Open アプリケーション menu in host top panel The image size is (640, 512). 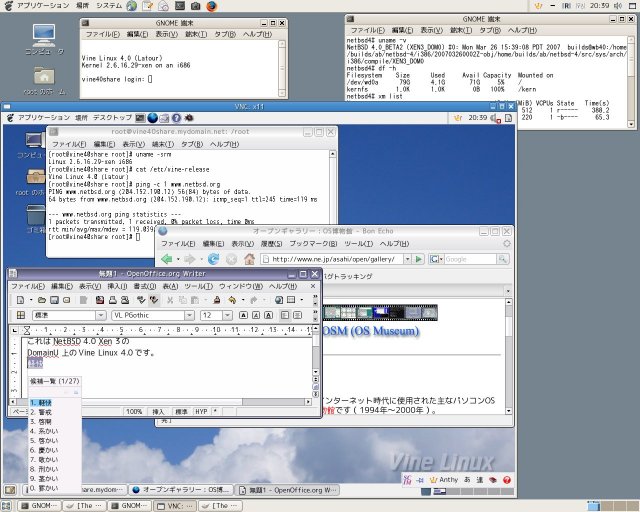pyautogui.click(x=43, y=6)
